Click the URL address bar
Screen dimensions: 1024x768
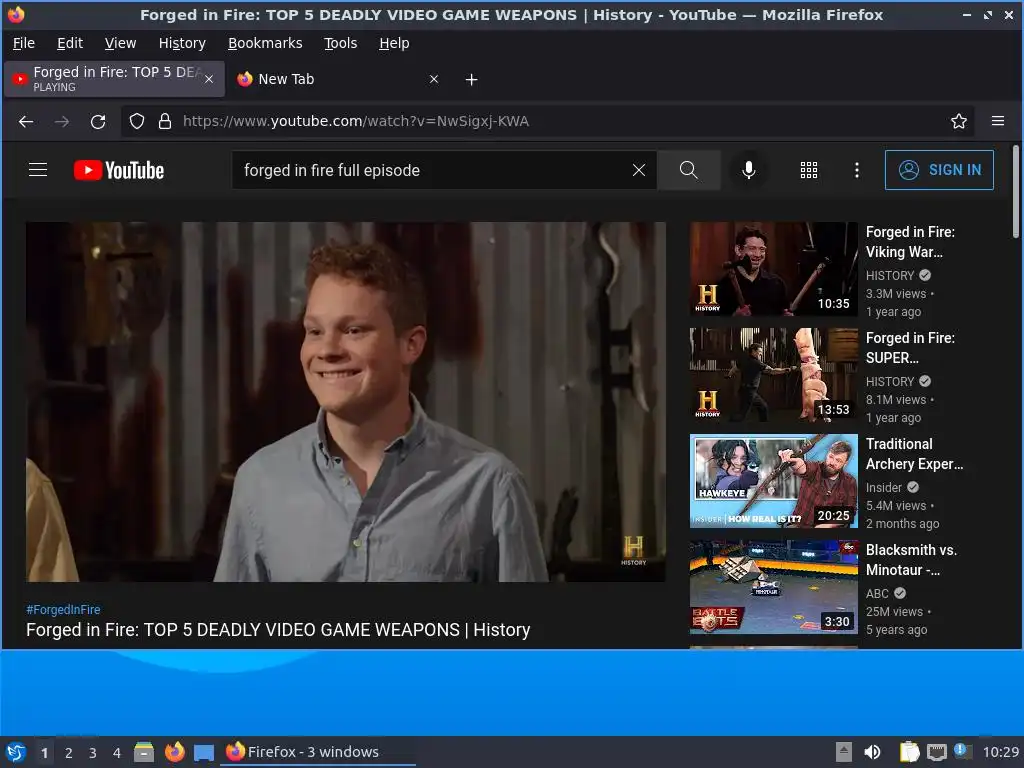[x=549, y=121]
